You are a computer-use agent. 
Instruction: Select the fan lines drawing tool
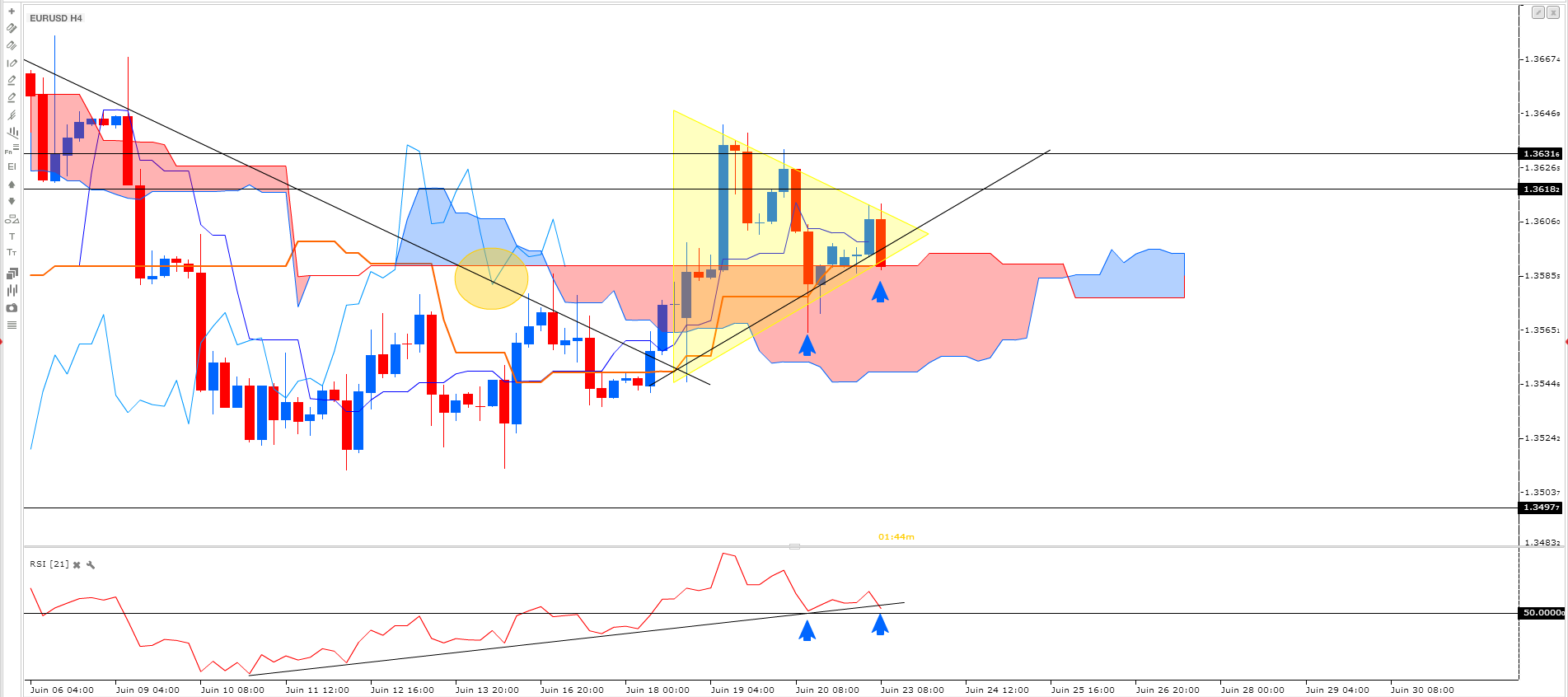pos(12,132)
